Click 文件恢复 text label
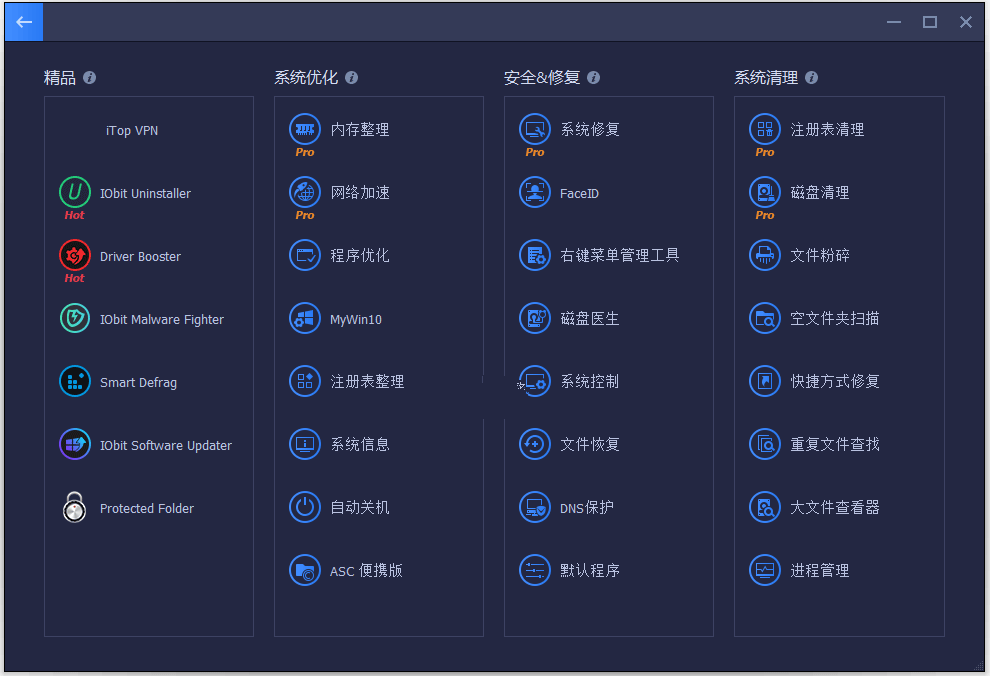The height and width of the screenshot is (676, 990). 590,444
